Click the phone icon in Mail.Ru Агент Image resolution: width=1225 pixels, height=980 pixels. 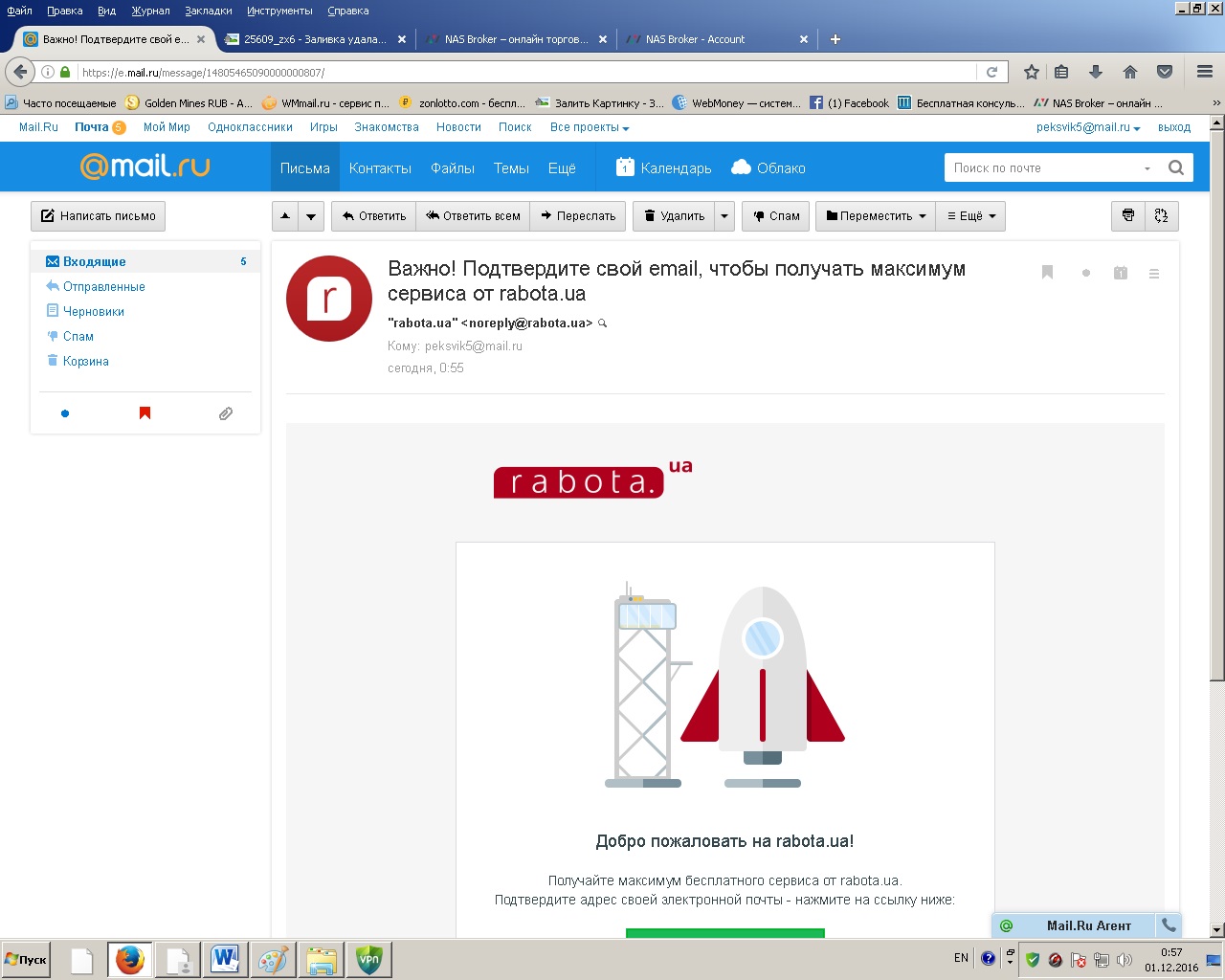[x=1169, y=925]
